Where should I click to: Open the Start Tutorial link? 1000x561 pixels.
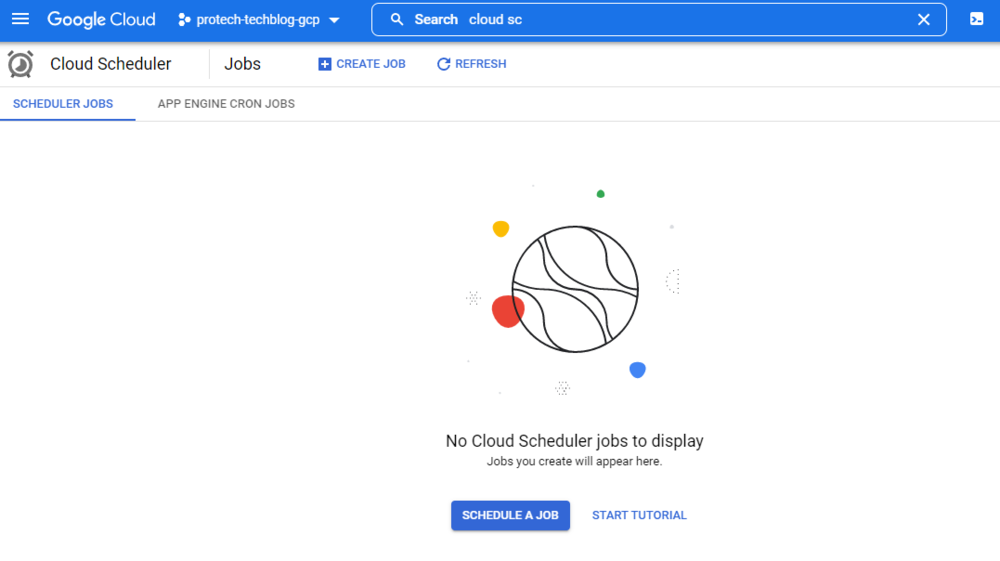pos(639,516)
